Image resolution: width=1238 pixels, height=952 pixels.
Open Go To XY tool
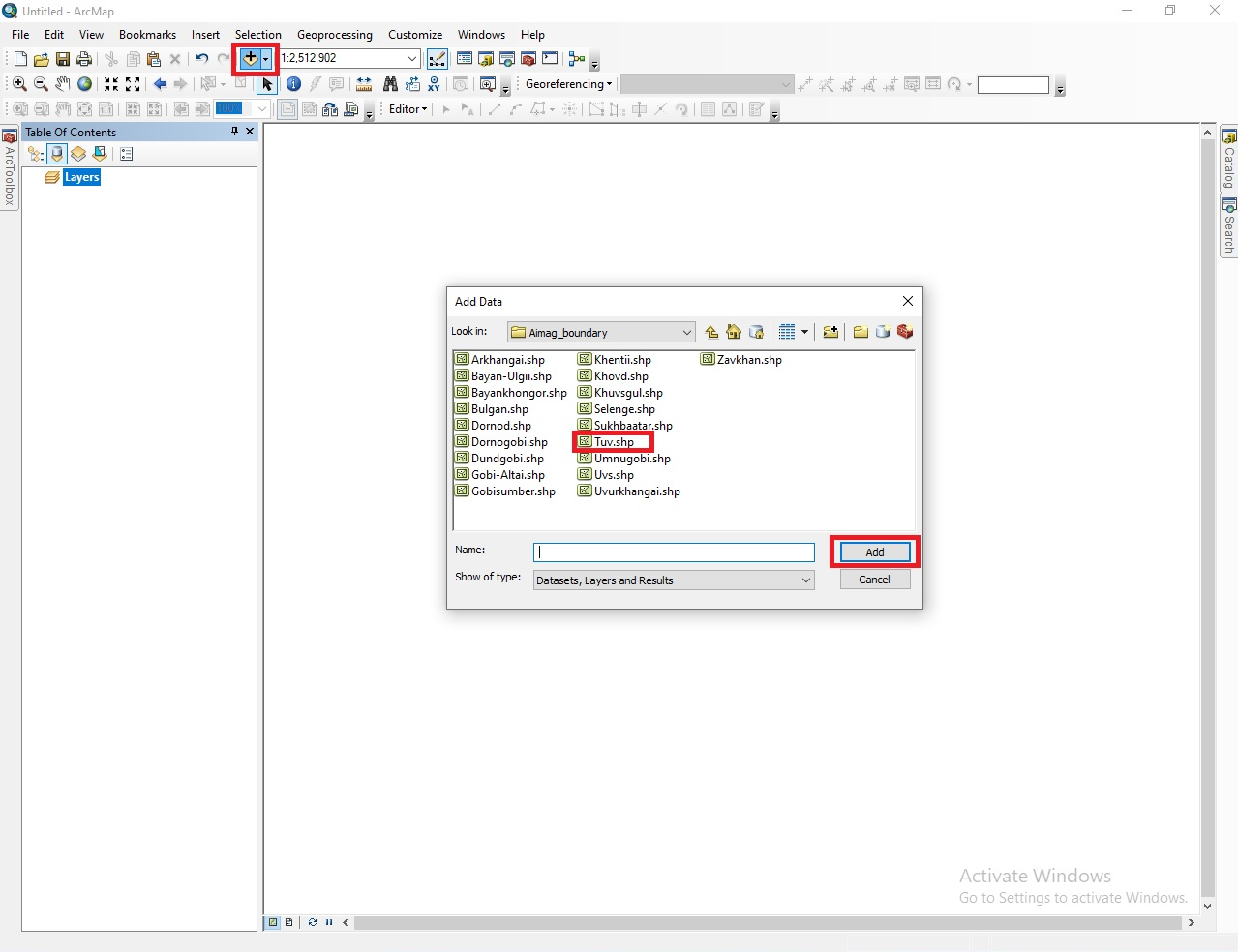[434, 84]
